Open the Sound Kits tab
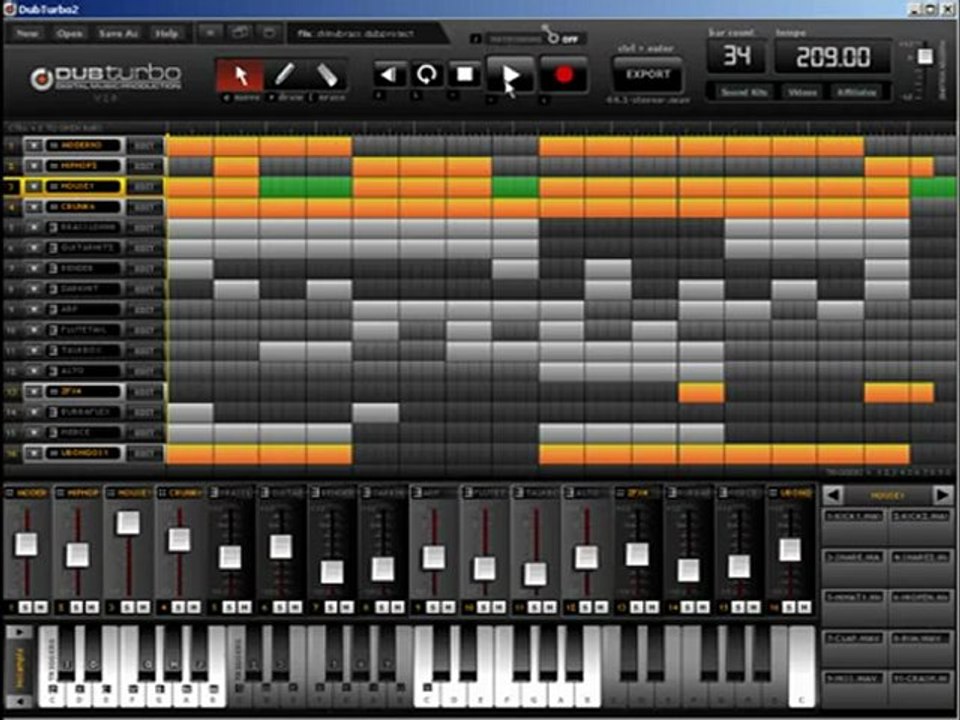960x720 pixels. [743, 92]
